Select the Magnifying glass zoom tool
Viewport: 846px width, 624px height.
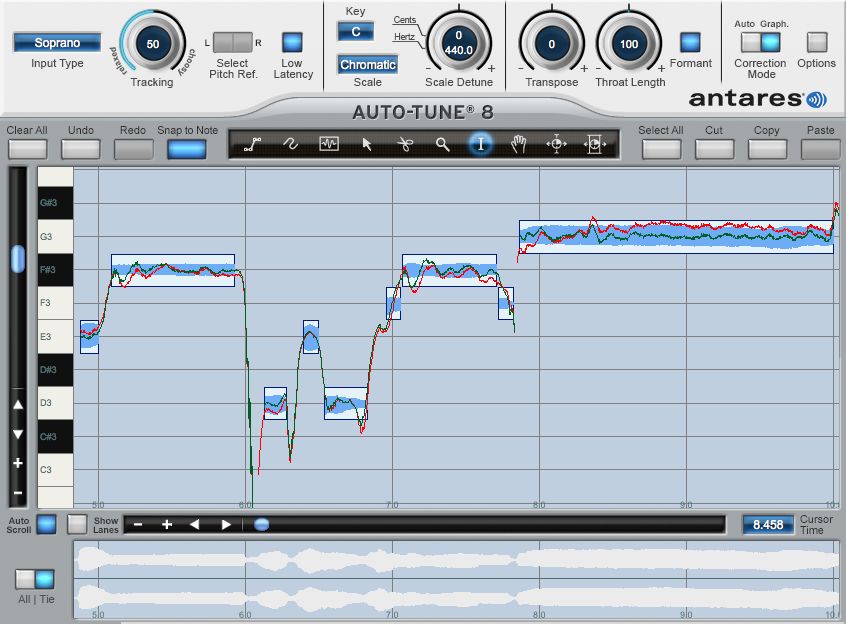tap(443, 145)
